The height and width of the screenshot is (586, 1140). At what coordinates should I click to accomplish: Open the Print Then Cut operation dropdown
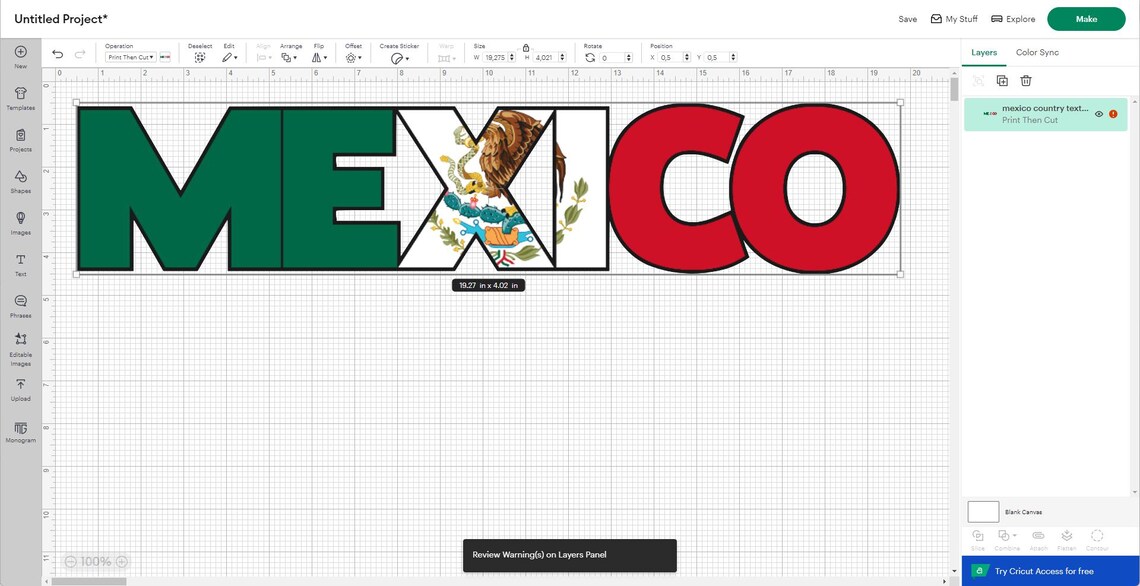click(x=126, y=55)
